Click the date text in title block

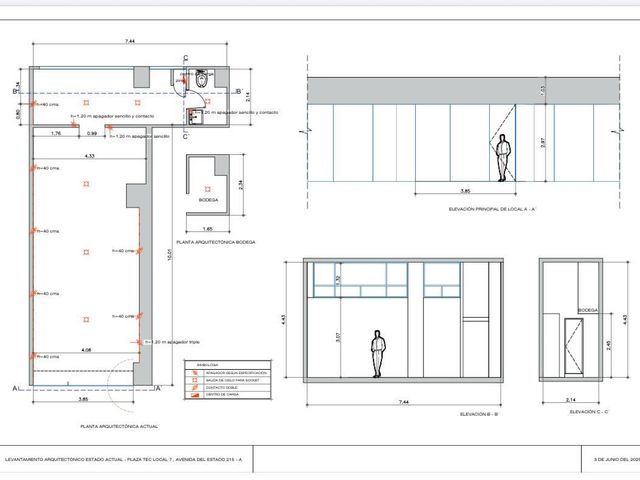point(617,459)
